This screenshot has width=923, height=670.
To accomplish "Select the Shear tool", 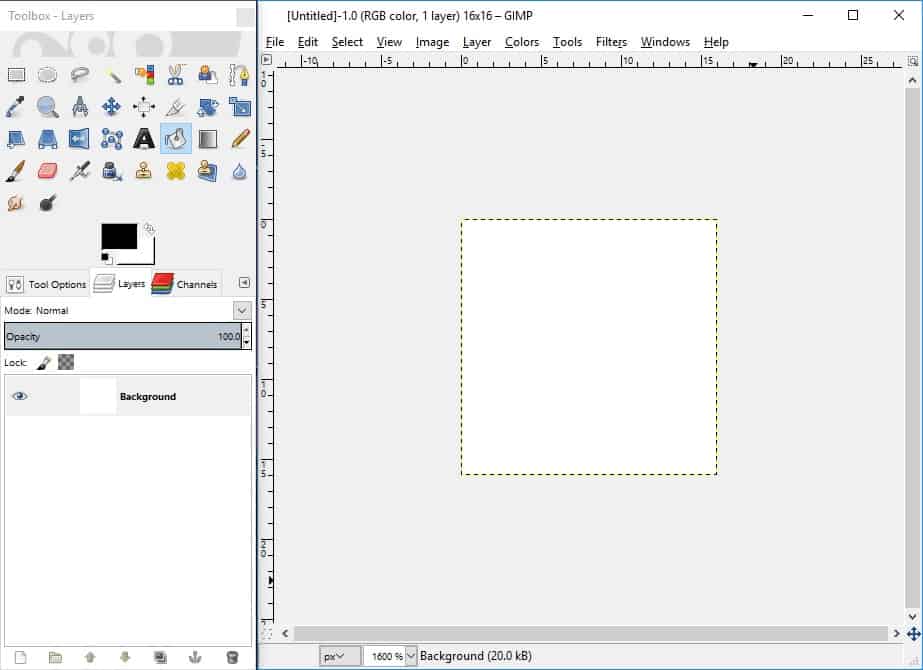I will pos(16,139).
